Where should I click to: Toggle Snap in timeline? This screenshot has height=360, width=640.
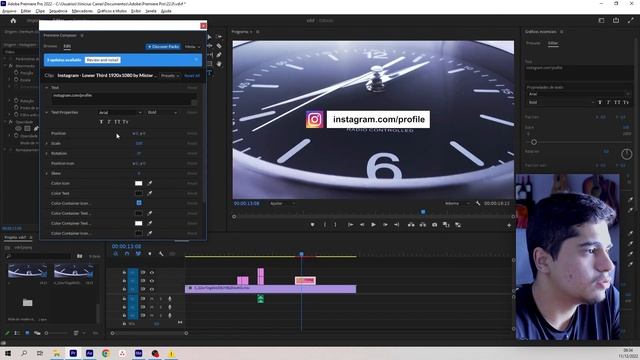127,254
